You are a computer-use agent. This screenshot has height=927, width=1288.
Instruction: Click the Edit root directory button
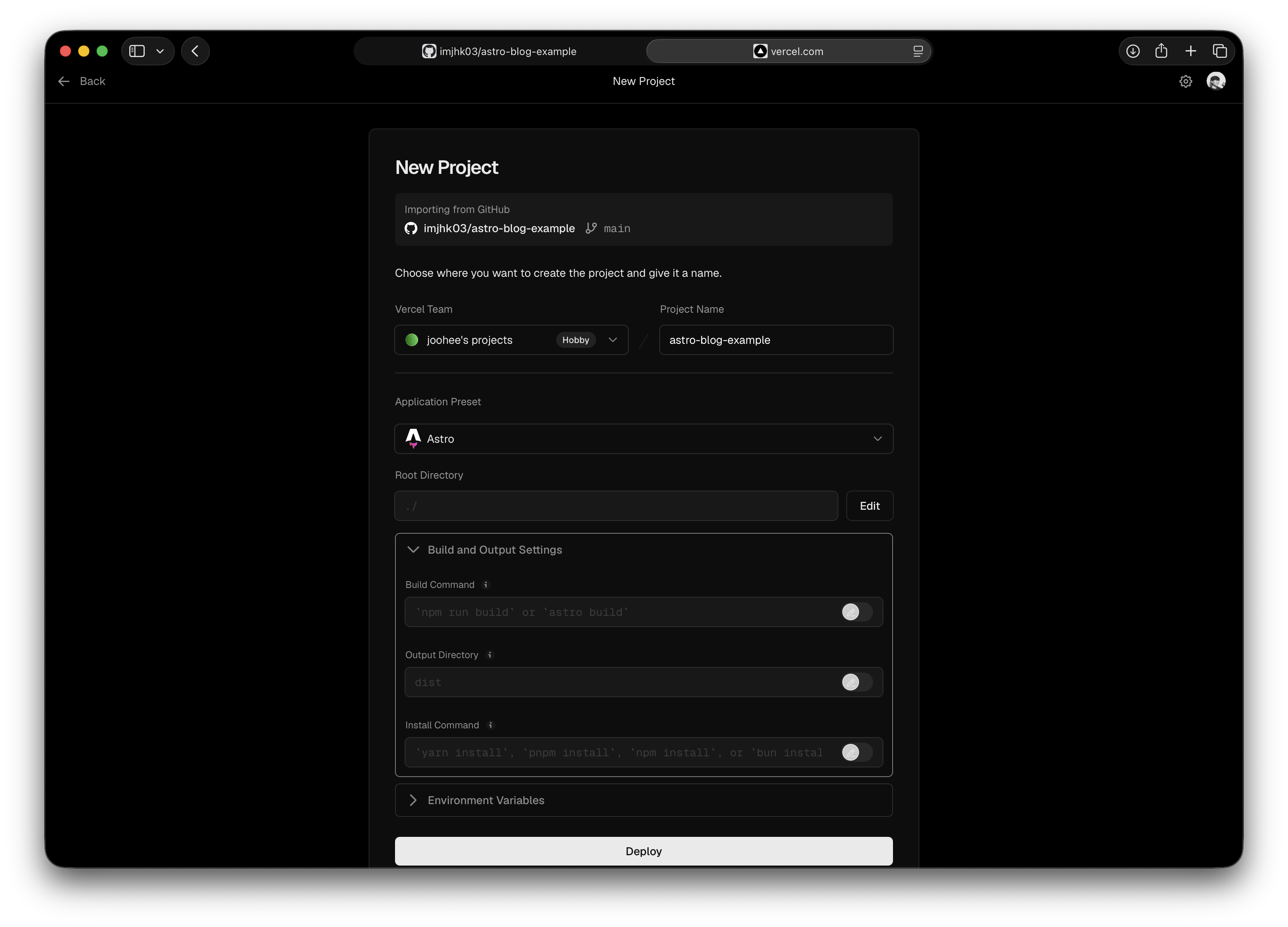869,506
